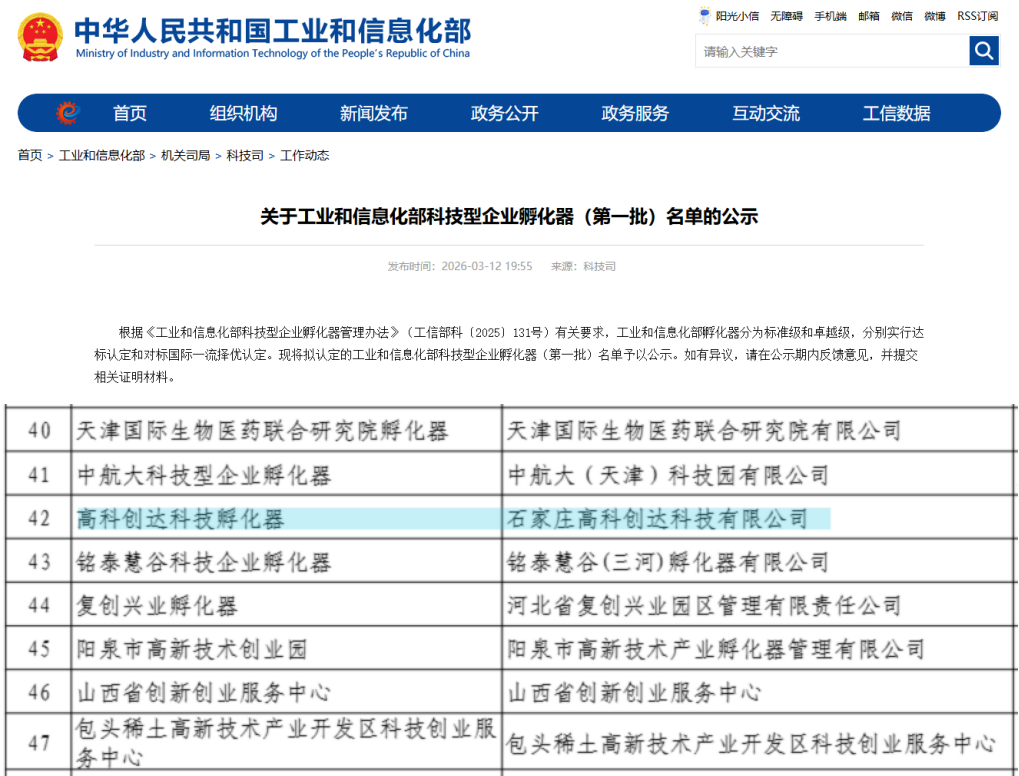Click the 手机端 mobile link

coord(831,16)
